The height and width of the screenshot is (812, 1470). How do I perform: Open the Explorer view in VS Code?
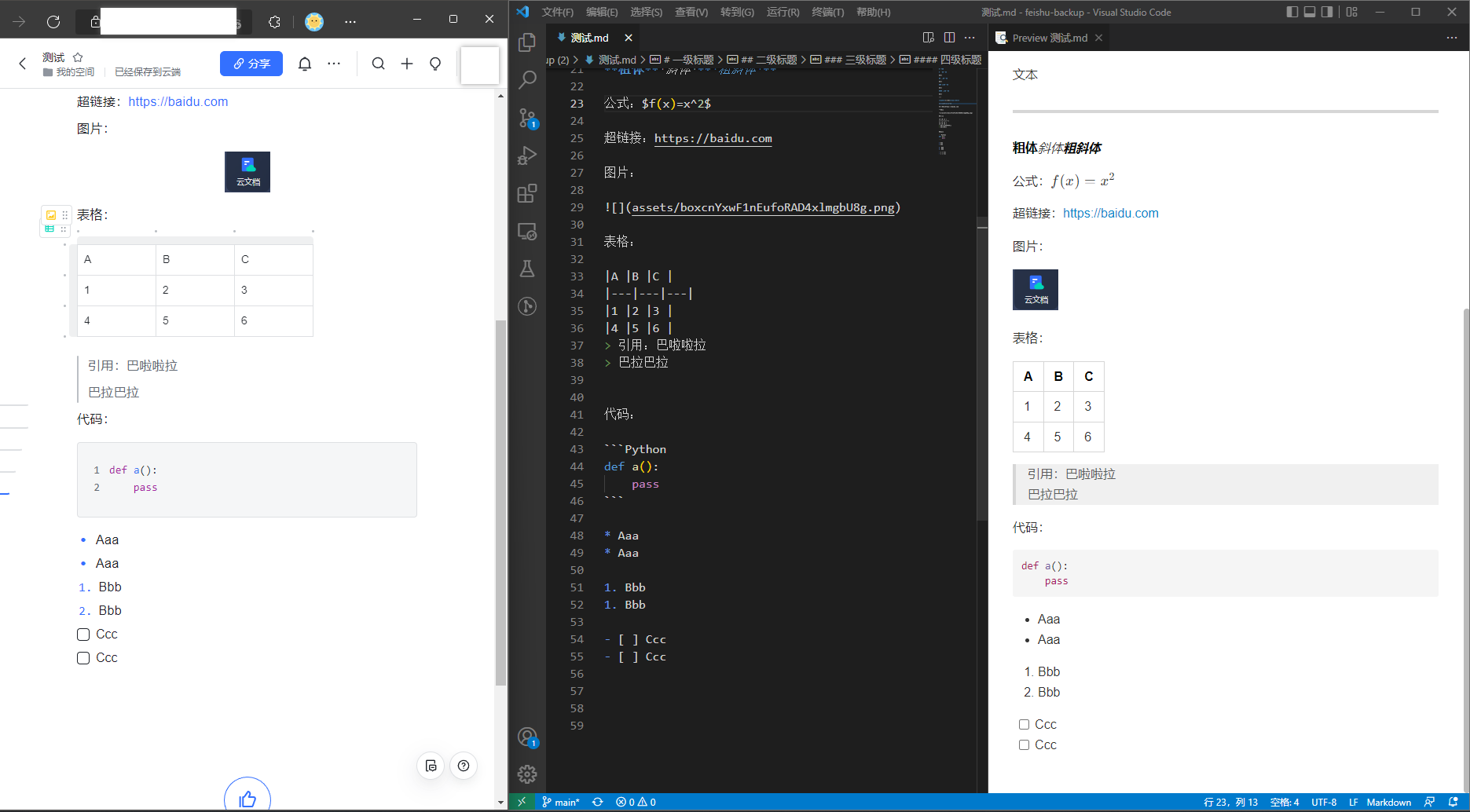527,42
